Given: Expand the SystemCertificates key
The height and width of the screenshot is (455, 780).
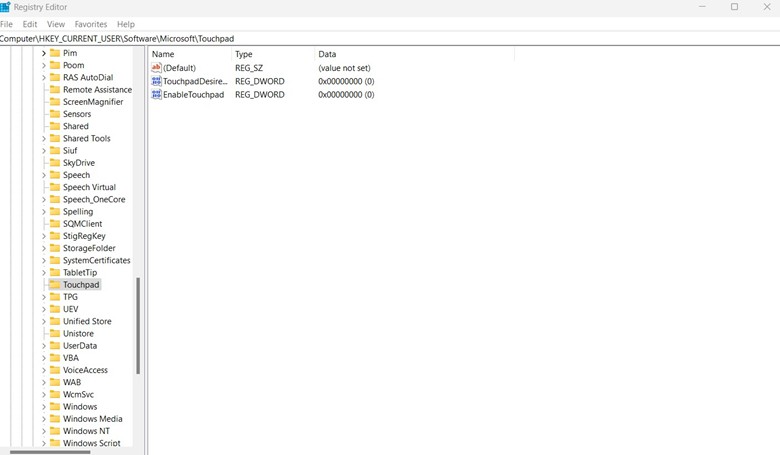Looking at the screenshot, I should coord(44,260).
